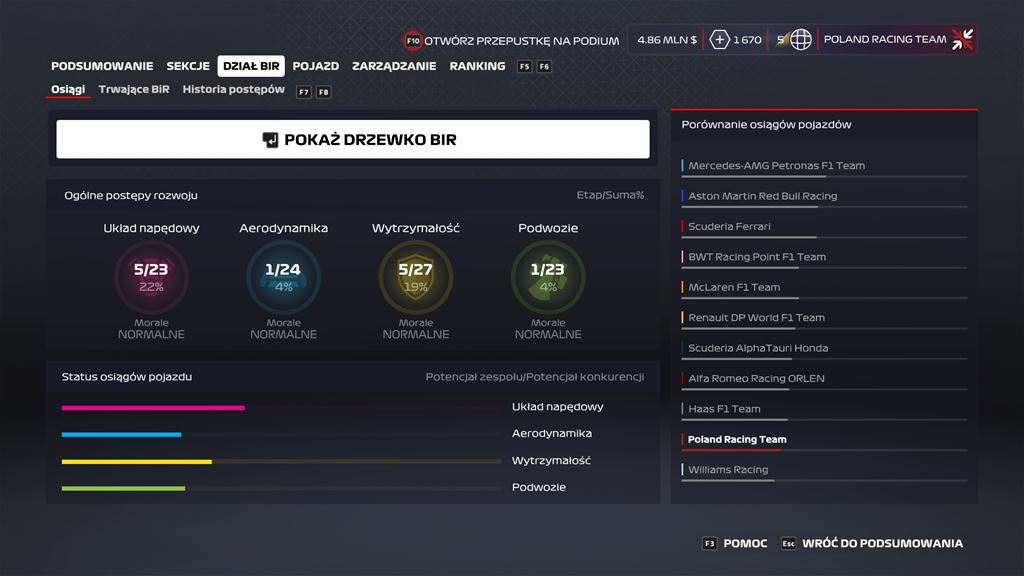Click the globe ranking icon in top bar

point(800,40)
